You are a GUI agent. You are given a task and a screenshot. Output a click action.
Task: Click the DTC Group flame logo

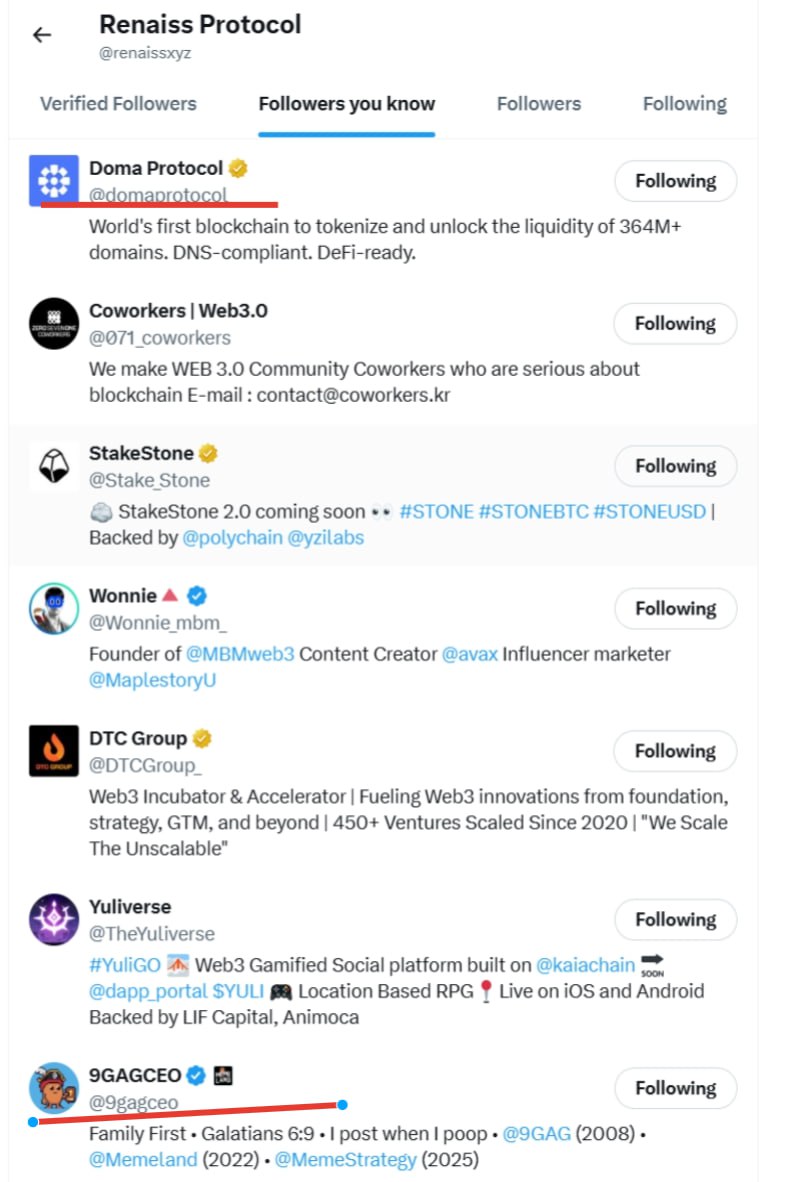54,751
